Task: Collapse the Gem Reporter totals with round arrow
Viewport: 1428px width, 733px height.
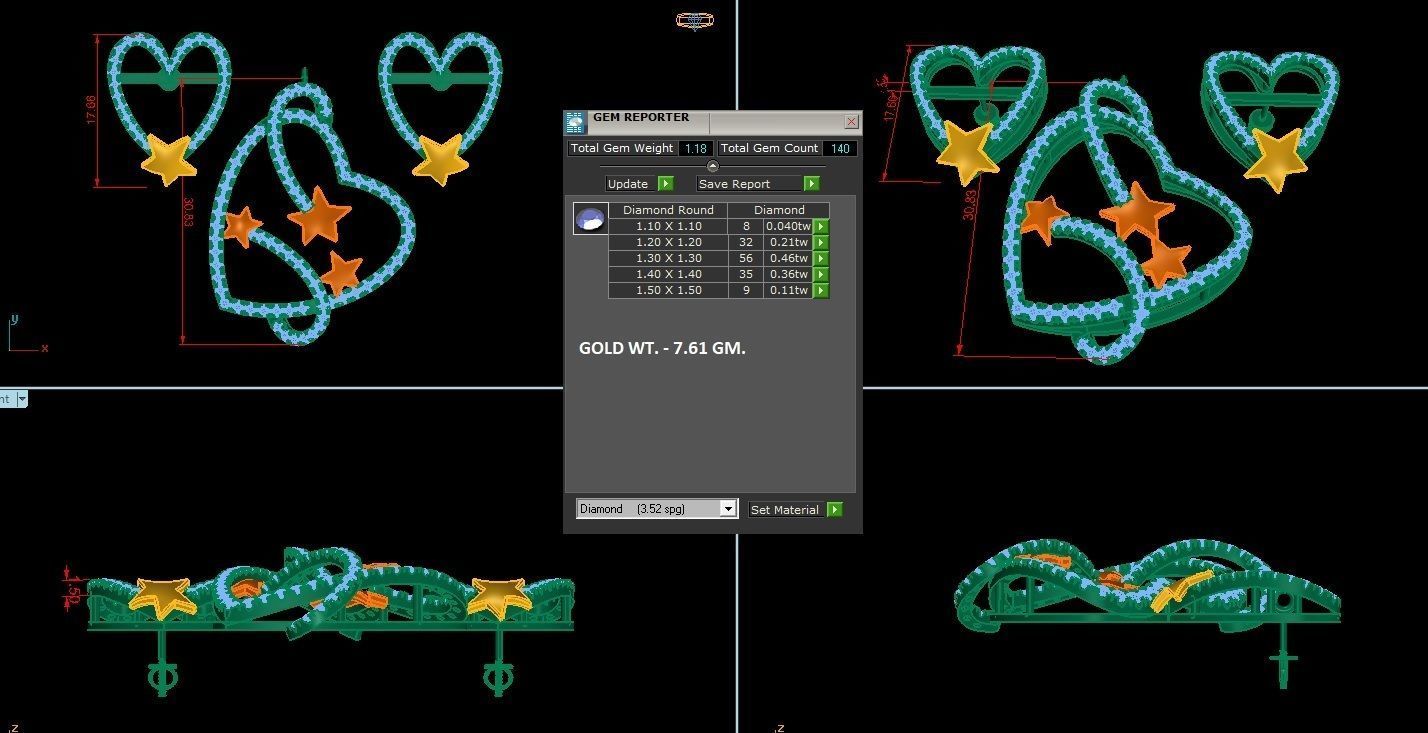Action: (712, 166)
